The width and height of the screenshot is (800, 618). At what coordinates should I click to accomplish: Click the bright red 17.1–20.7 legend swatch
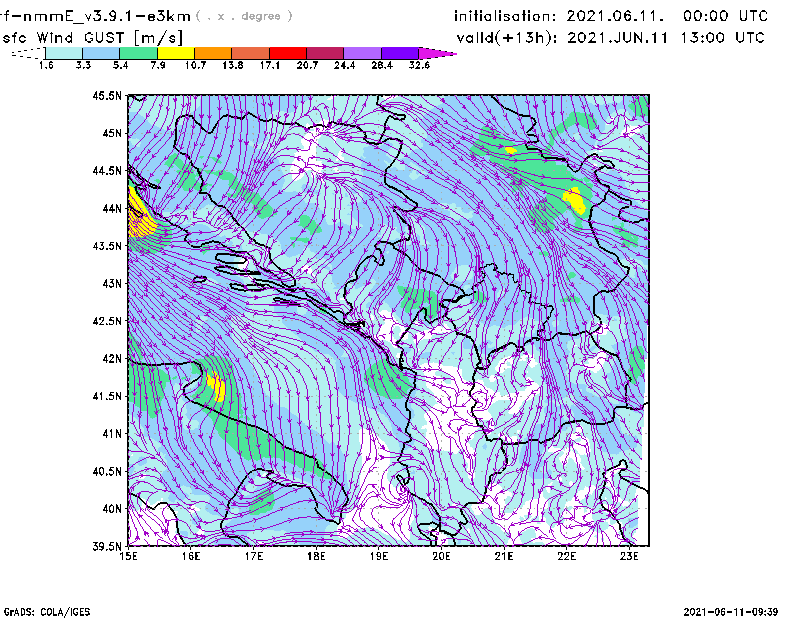(288, 53)
